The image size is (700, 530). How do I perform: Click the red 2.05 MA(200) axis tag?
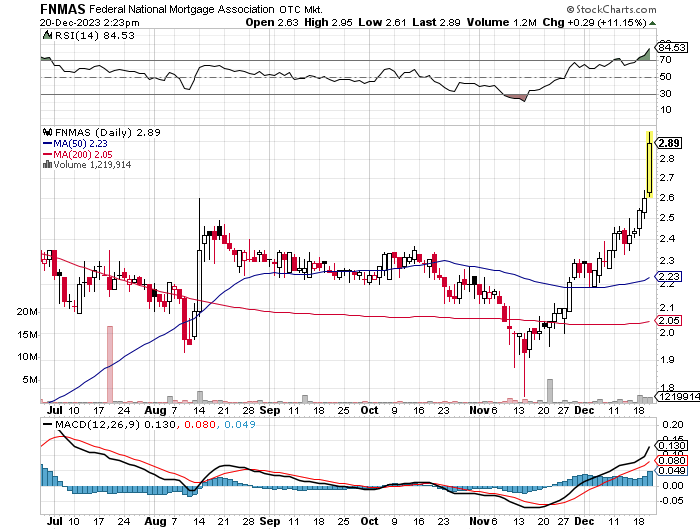[x=668, y=320]
